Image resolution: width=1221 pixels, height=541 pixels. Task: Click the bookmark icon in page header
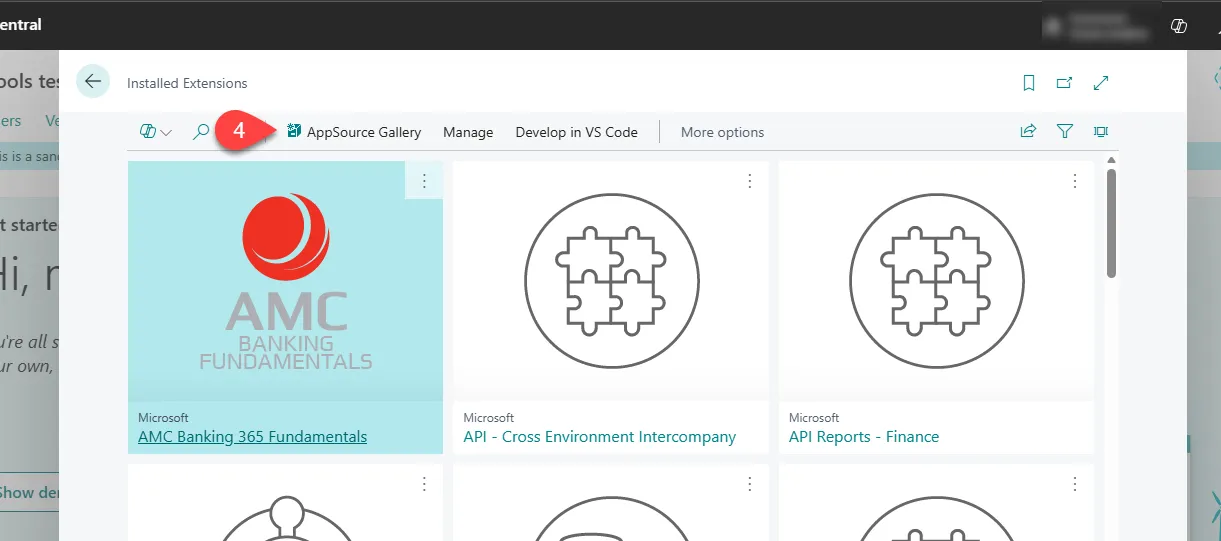click(1029, 83)
